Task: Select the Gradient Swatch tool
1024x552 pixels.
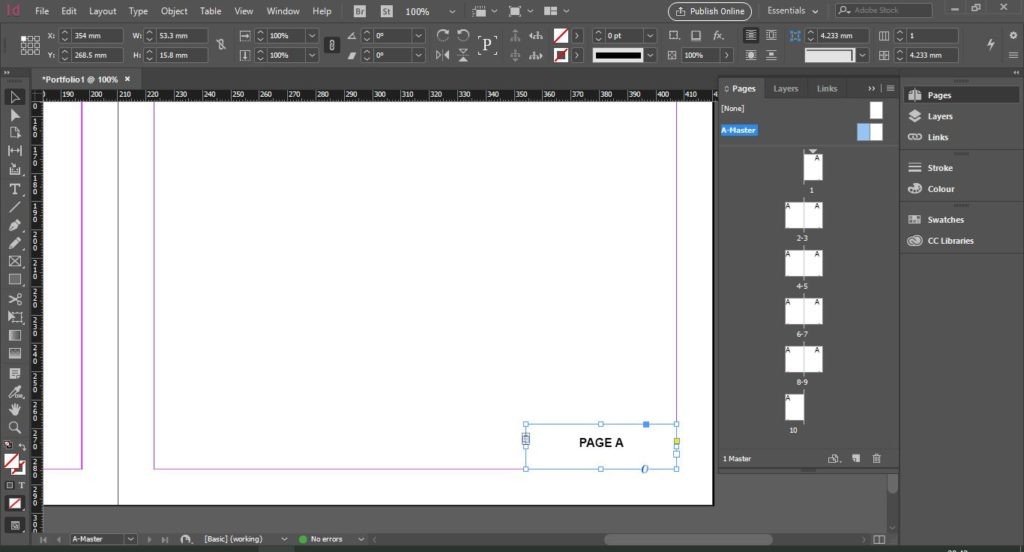Action: [x=14, y=335]
